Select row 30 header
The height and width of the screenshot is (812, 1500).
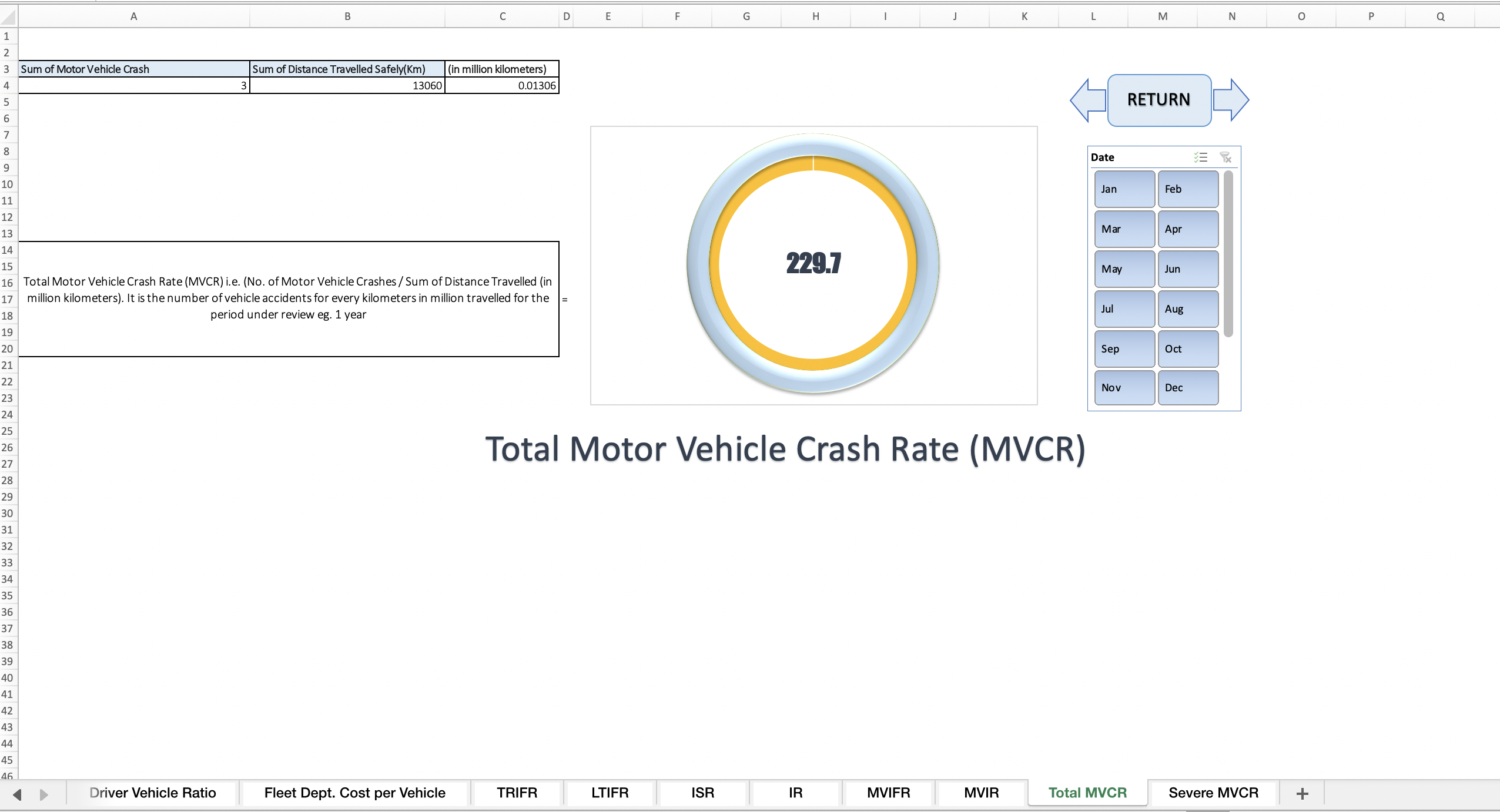tap(8, 514)
